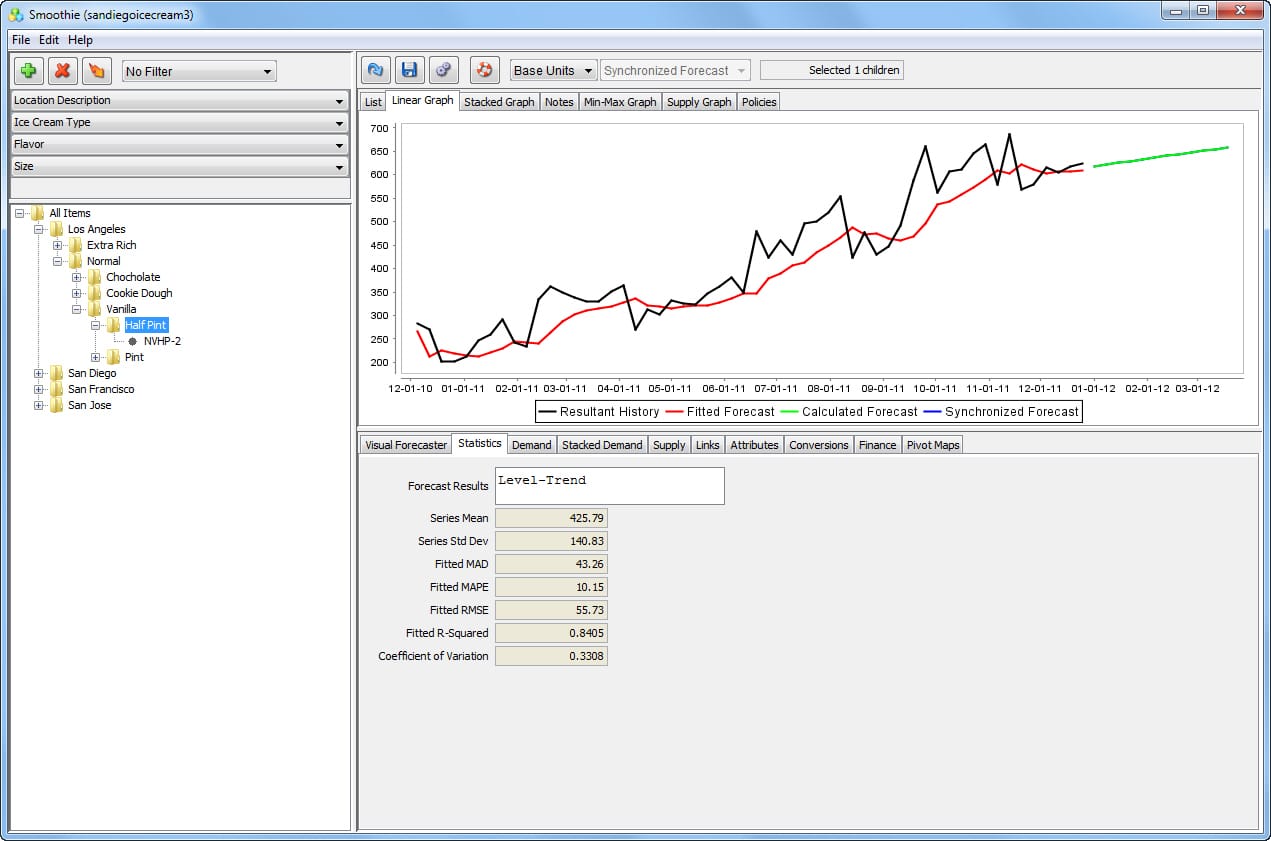1271x841 pixels.
Task: Open the Flavor dropdown
Action: (x=179, y=144)
